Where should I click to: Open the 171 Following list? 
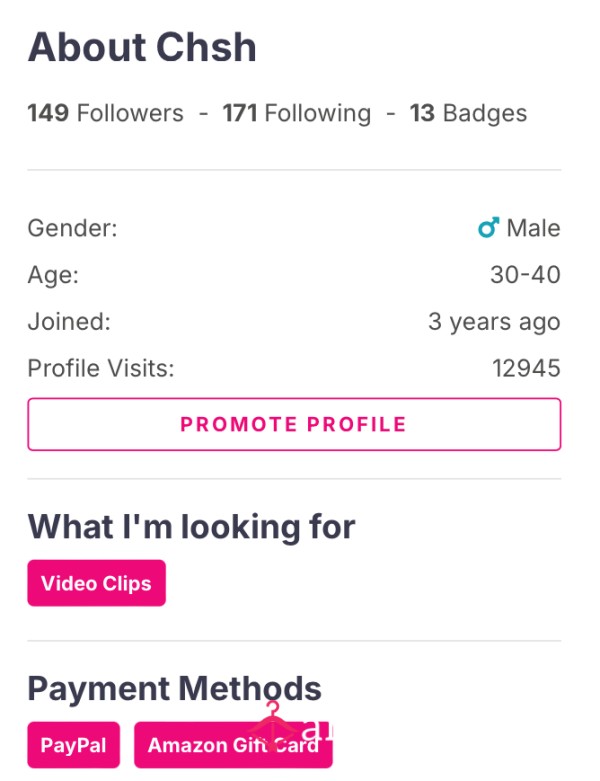point(297,113)
